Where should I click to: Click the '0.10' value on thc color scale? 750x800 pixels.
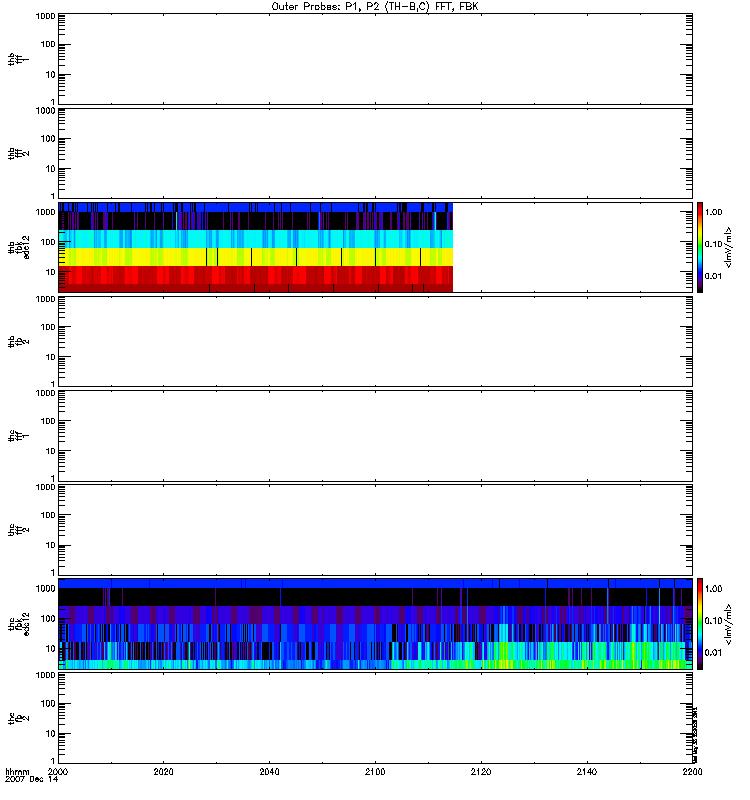[x=713, y=621]
